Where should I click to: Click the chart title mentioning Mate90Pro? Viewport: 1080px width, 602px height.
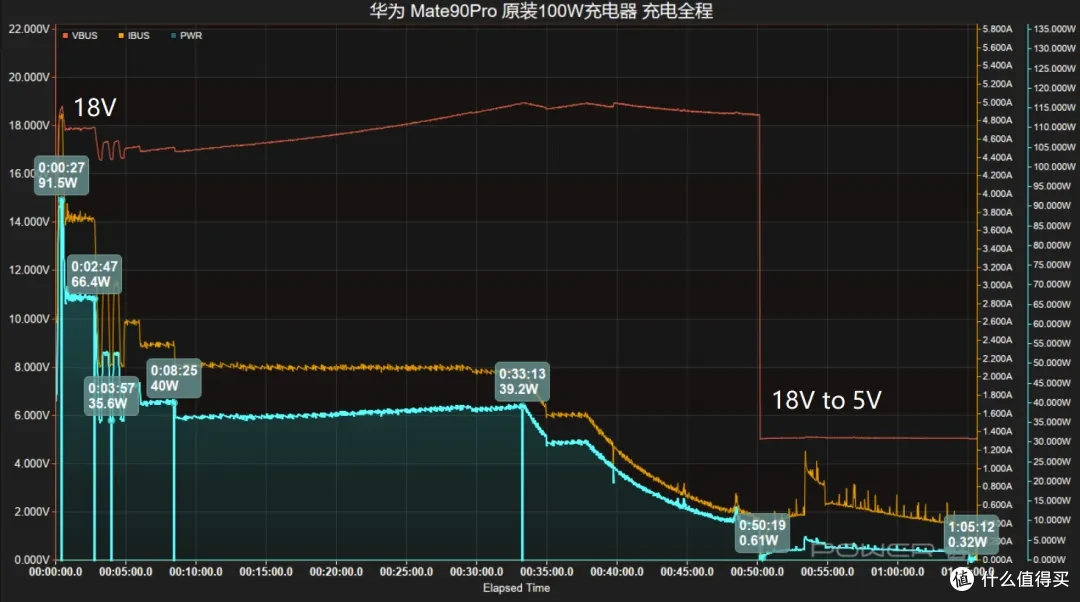tap(541, 11)
